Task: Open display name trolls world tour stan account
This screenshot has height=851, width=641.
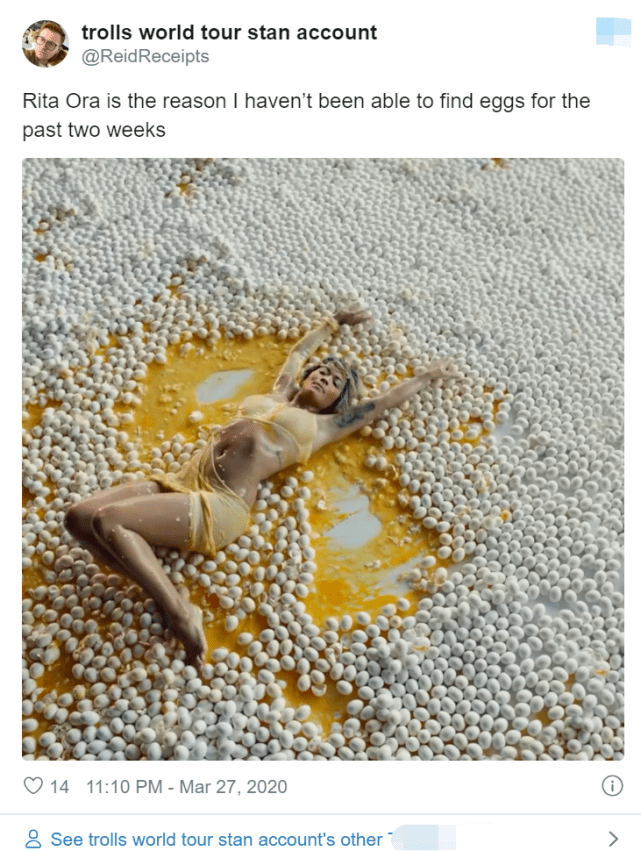Action: point(229,33)
